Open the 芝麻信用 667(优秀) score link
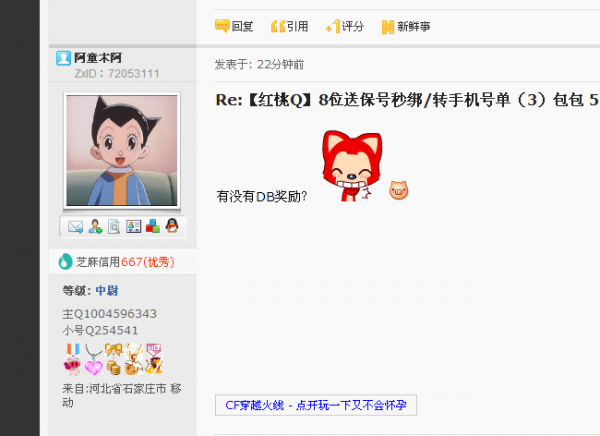This screenshot has width=600, height=436. (x=125, y=262)
